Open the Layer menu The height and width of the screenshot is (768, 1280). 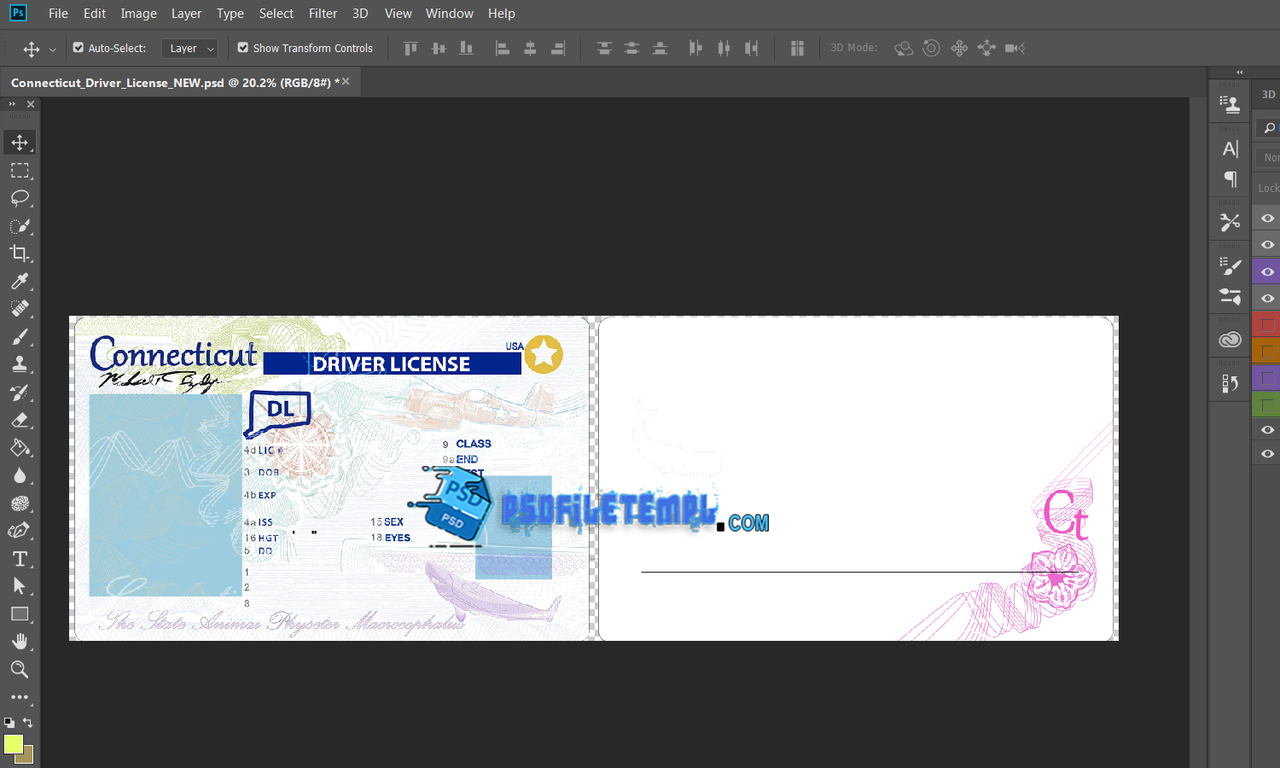click(x=186, y=13)
